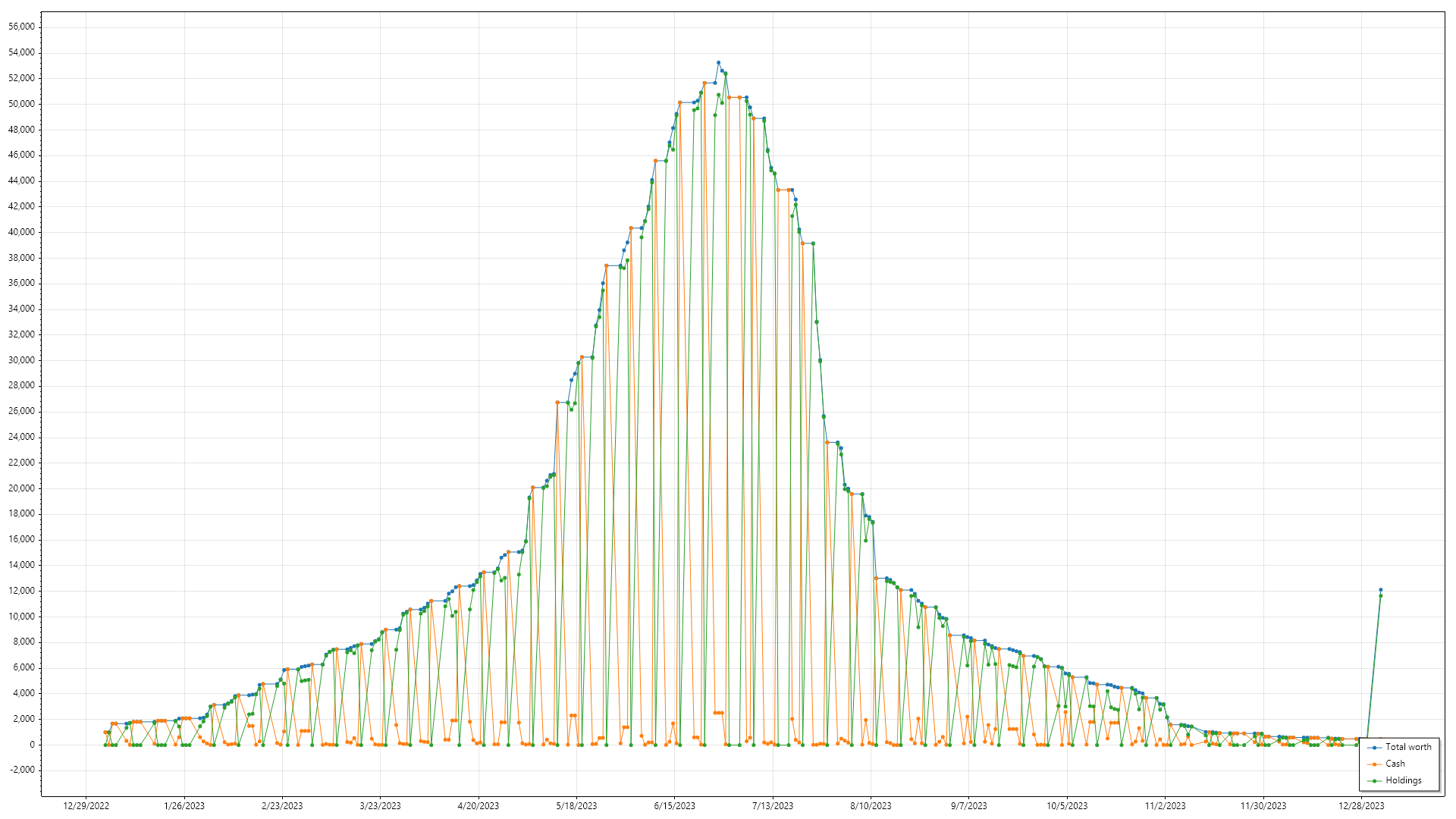Click the 1/26/2023 x-axis label

click(x=184, y=806)
